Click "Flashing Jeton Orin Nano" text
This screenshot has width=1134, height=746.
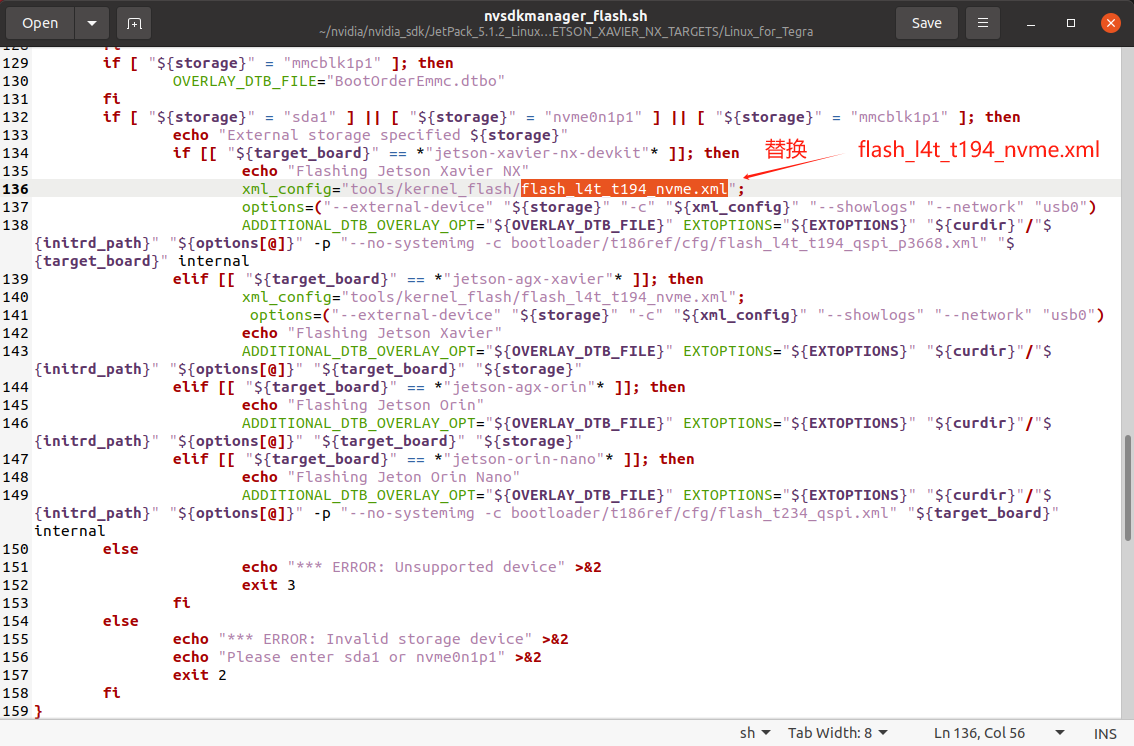click(x=404, y=477)
